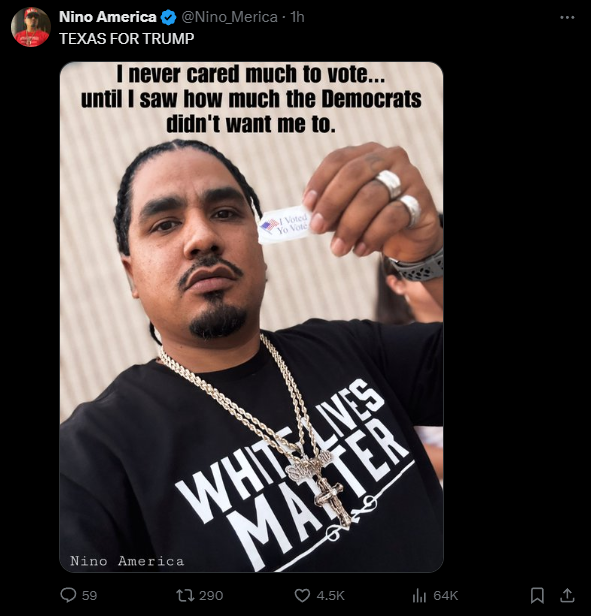The width and height of the screenshot is (591, 616).
Task: Bookmark this post
Action: pos(537,595)
